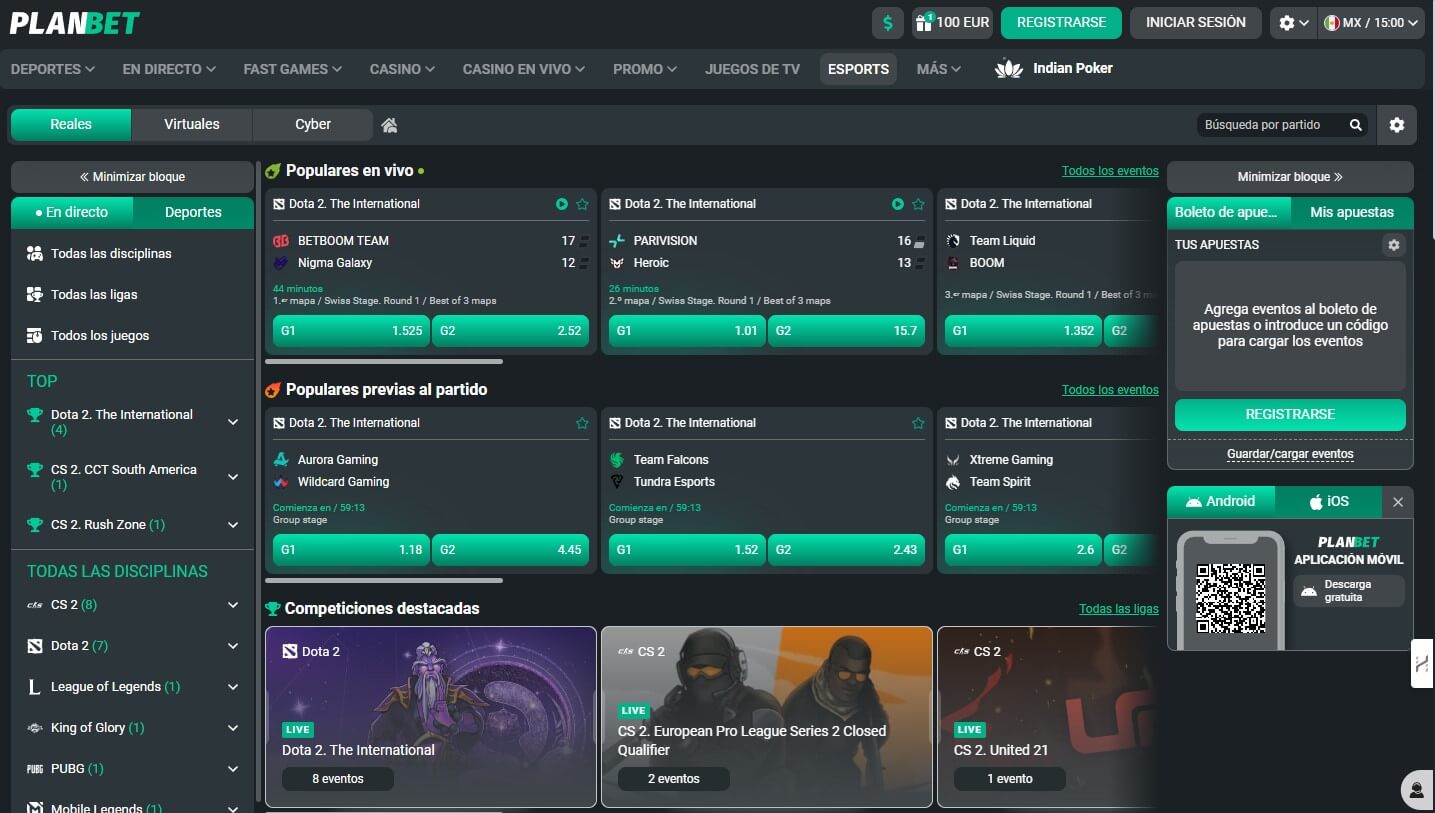Image resolution: width=1435 pixels, height=813 pixels.
Task: Click the League of Legends icon in the sidebar
Action: [x=35, y=687]
